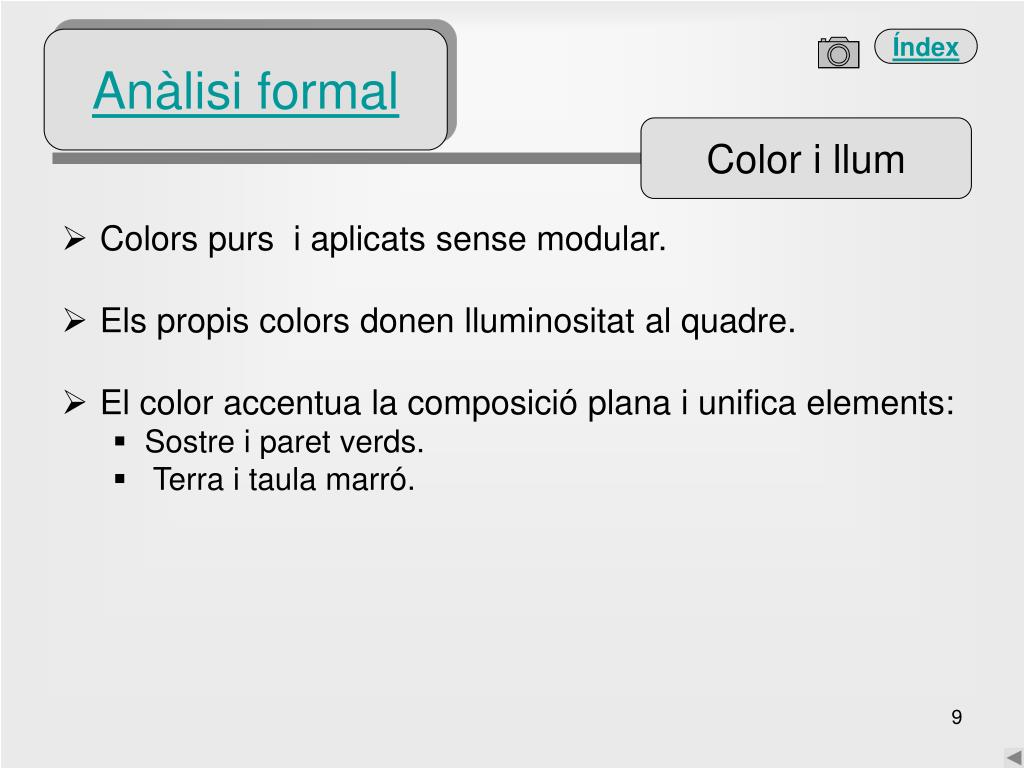Click the word 'elements:'
This screenshot has width=1024, height=768.
(x=880, y=402)
